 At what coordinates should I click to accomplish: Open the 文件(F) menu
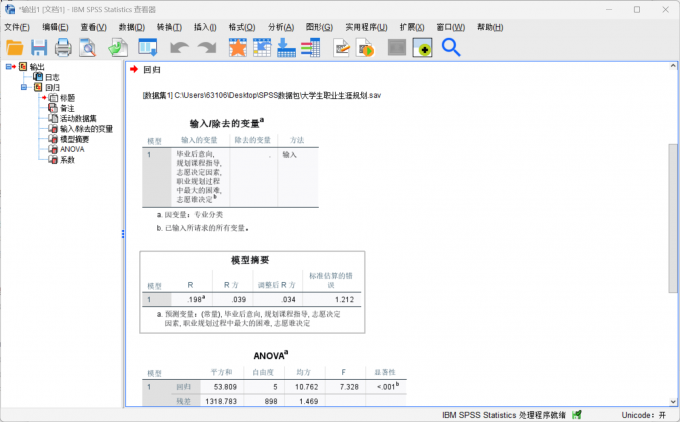coord(17,27)
